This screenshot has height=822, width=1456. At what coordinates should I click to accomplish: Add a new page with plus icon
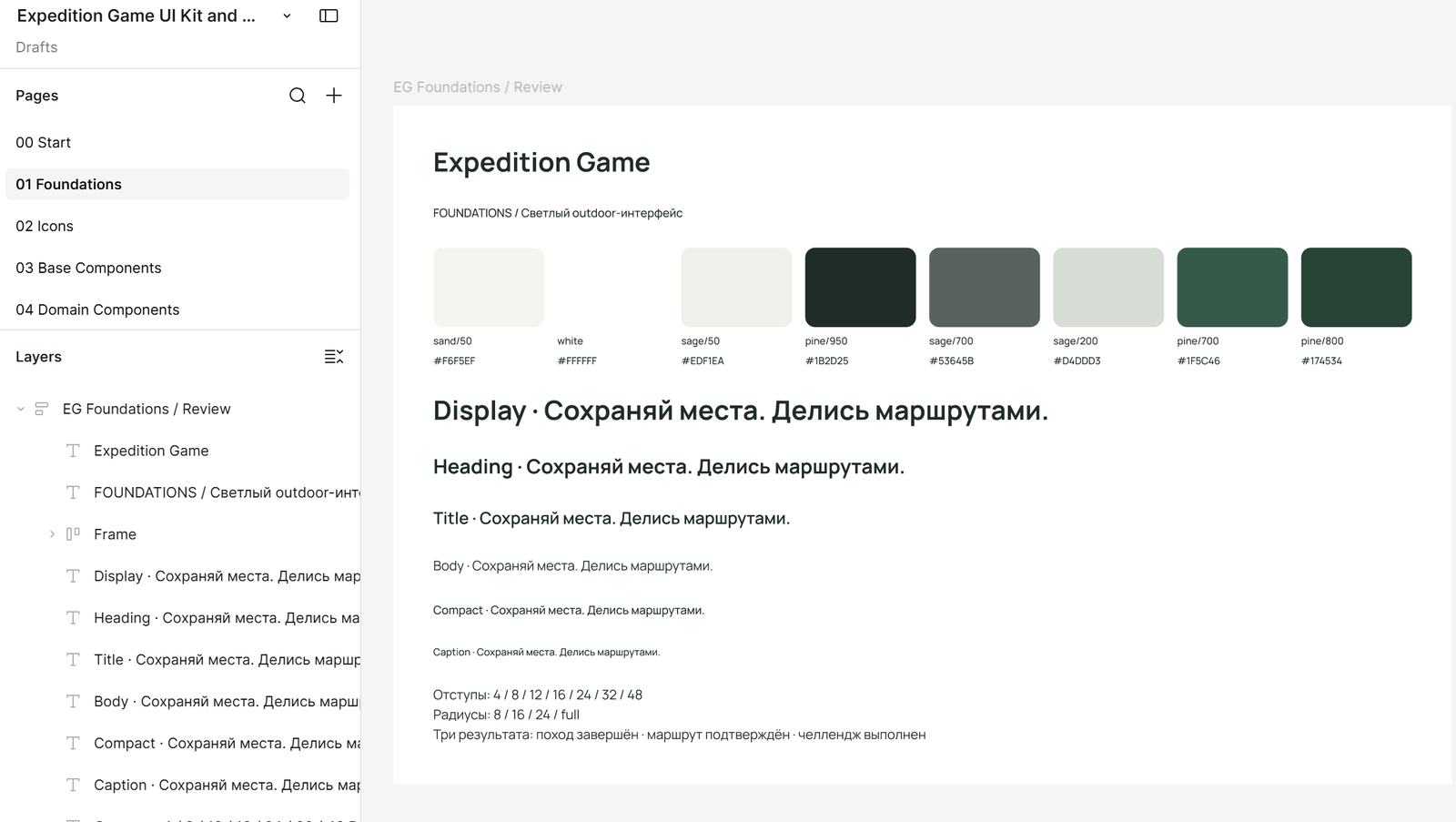click(334, 96)
